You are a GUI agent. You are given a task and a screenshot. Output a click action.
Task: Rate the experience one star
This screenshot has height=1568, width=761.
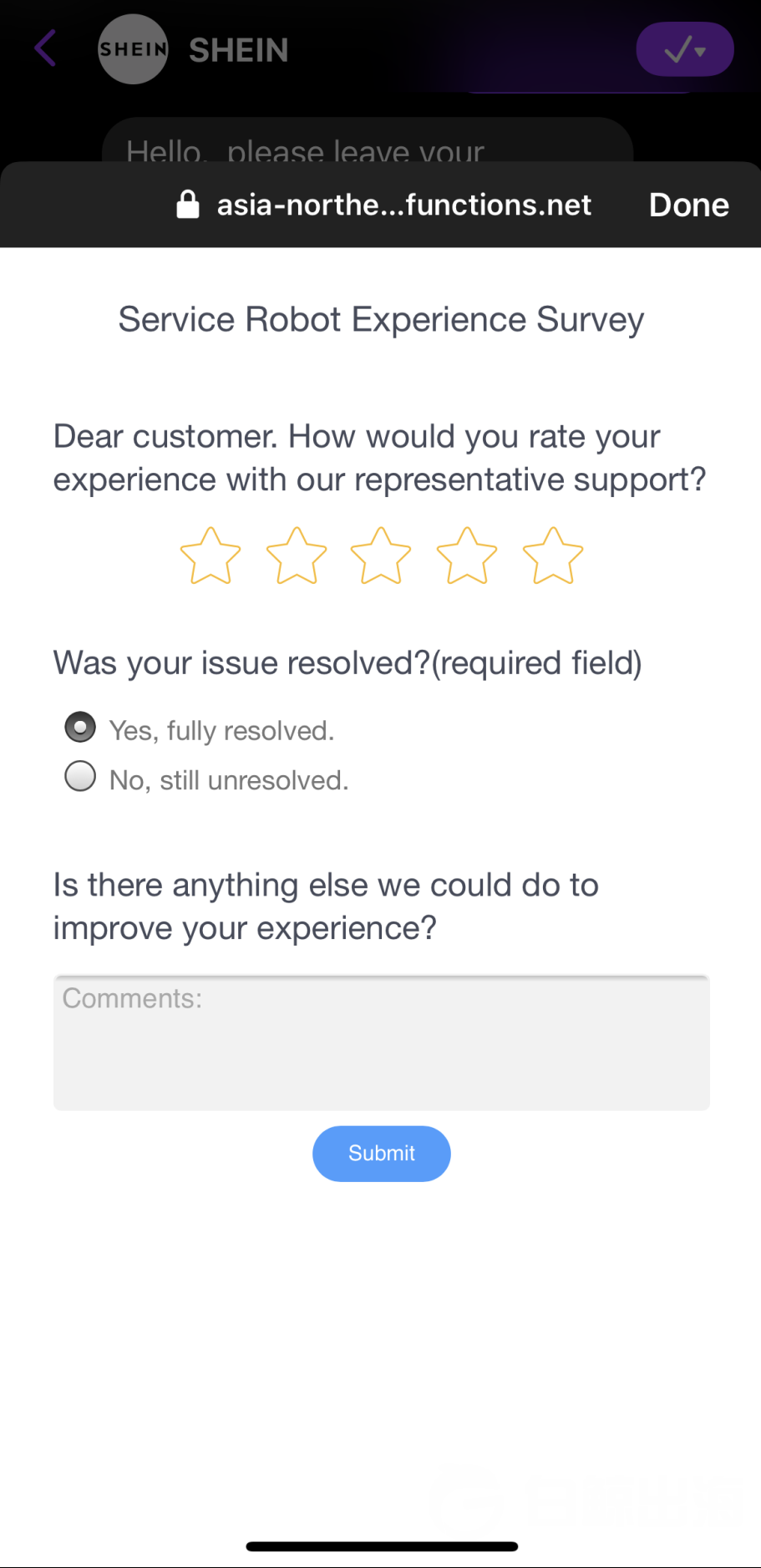tap(211, 556)
